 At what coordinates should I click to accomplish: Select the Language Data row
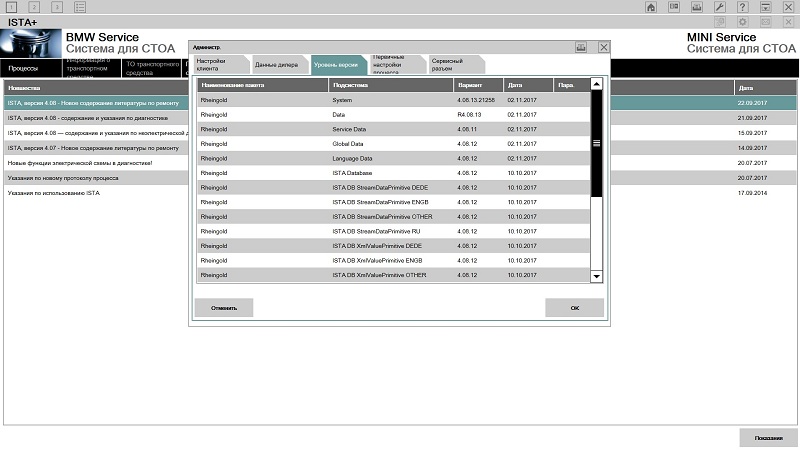click(x=393, y=158)
